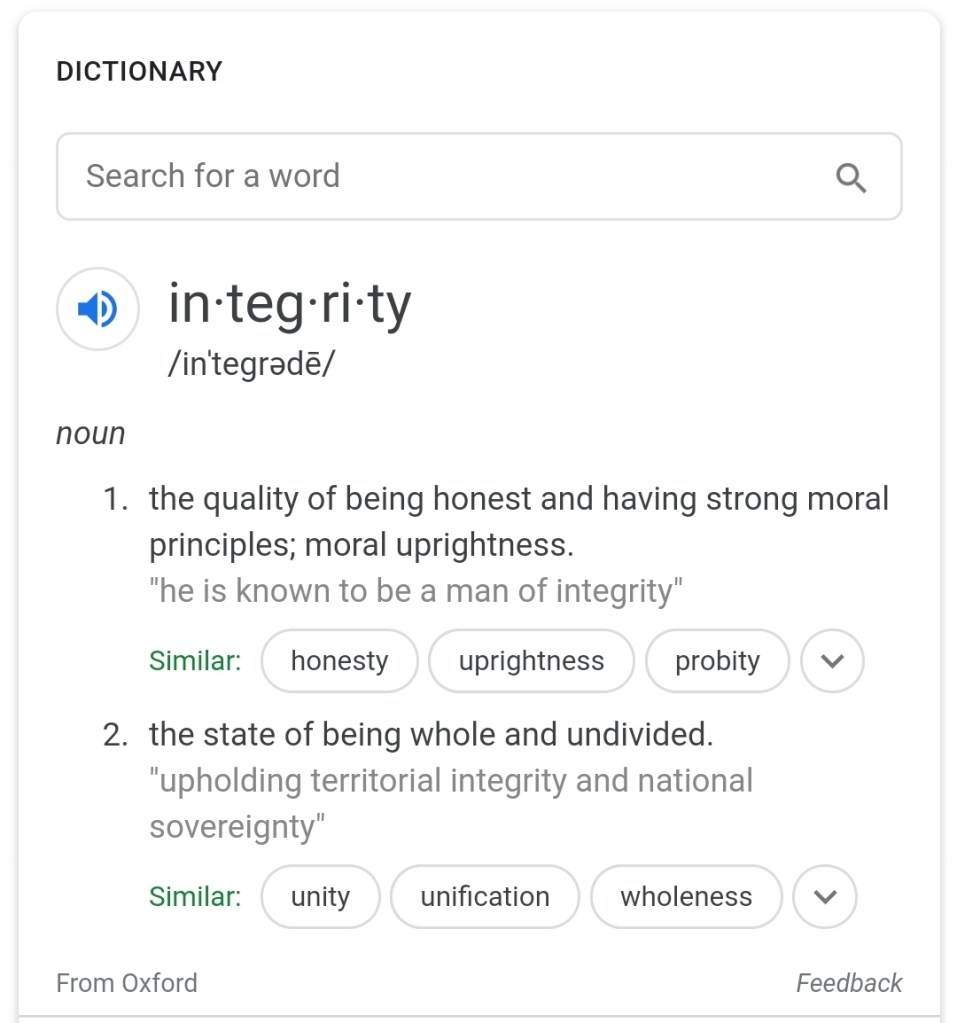
Task: Play the pronunciation audio for integrity
Action: click(x=97, y=309)
